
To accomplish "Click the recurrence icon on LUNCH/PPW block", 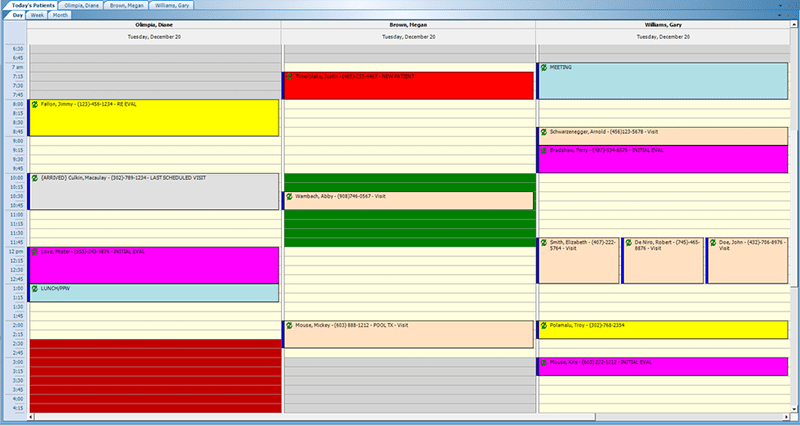I will tap(35, 289).
